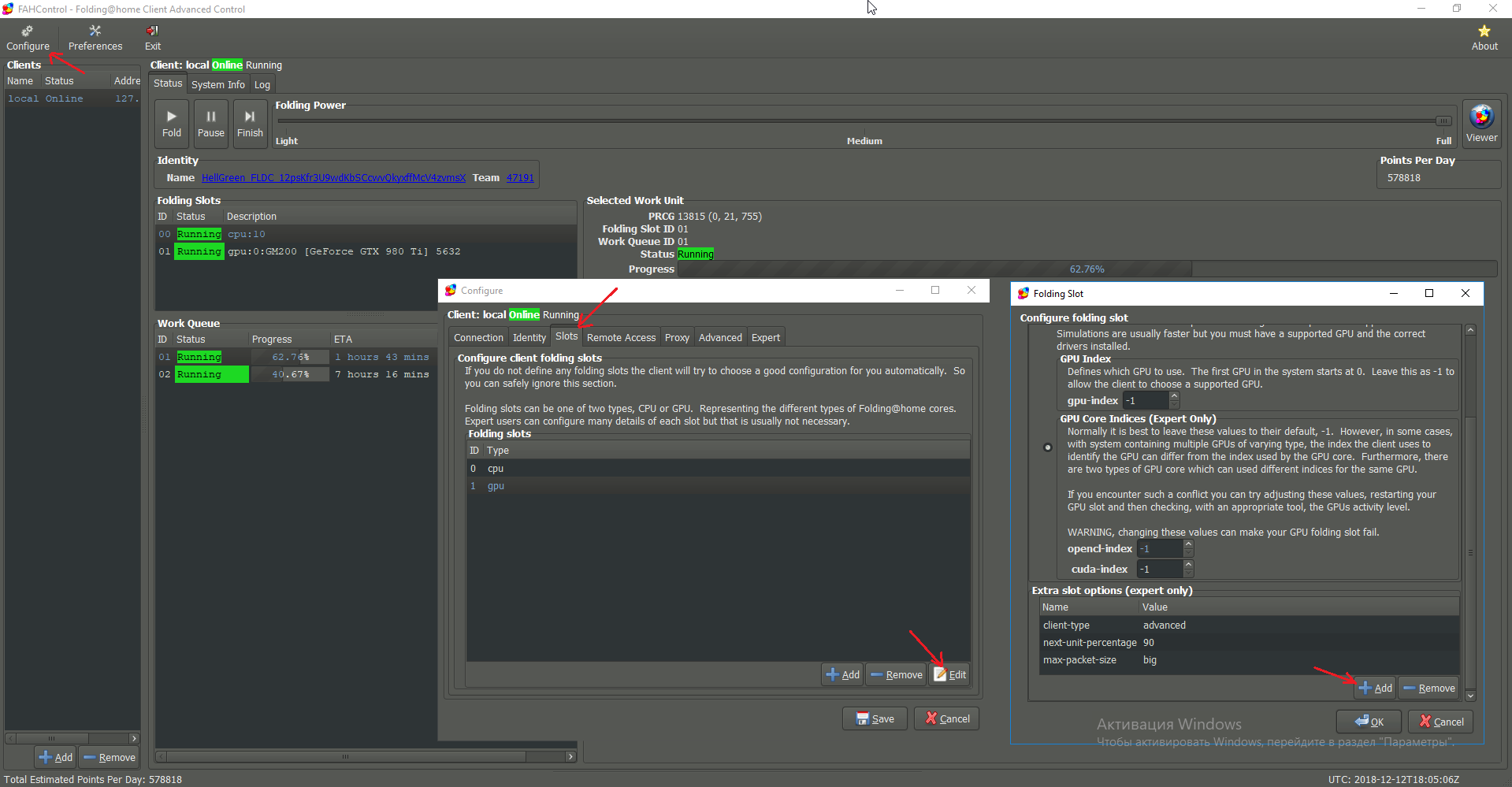
Task: Launch the Viewer button
Action: pos(1481,124)
